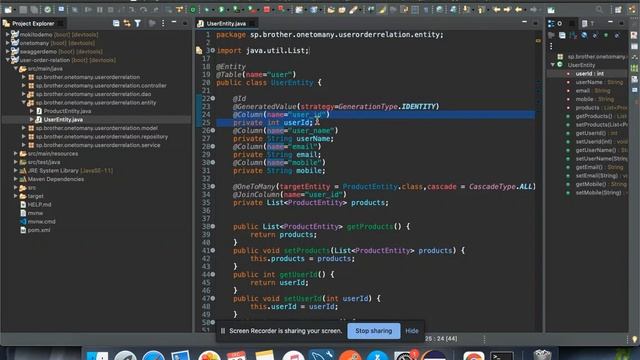Screen dimensions: 640x360
Task: Click the green Boot Dashboard relaunch icon
Action: (193, 9)
